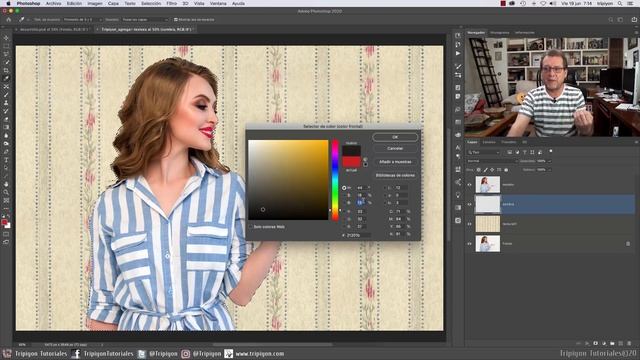Viewport: 640px width, 360px height.
Task: Click the Añadir a muestras button
Action: (x=395, y=162)
